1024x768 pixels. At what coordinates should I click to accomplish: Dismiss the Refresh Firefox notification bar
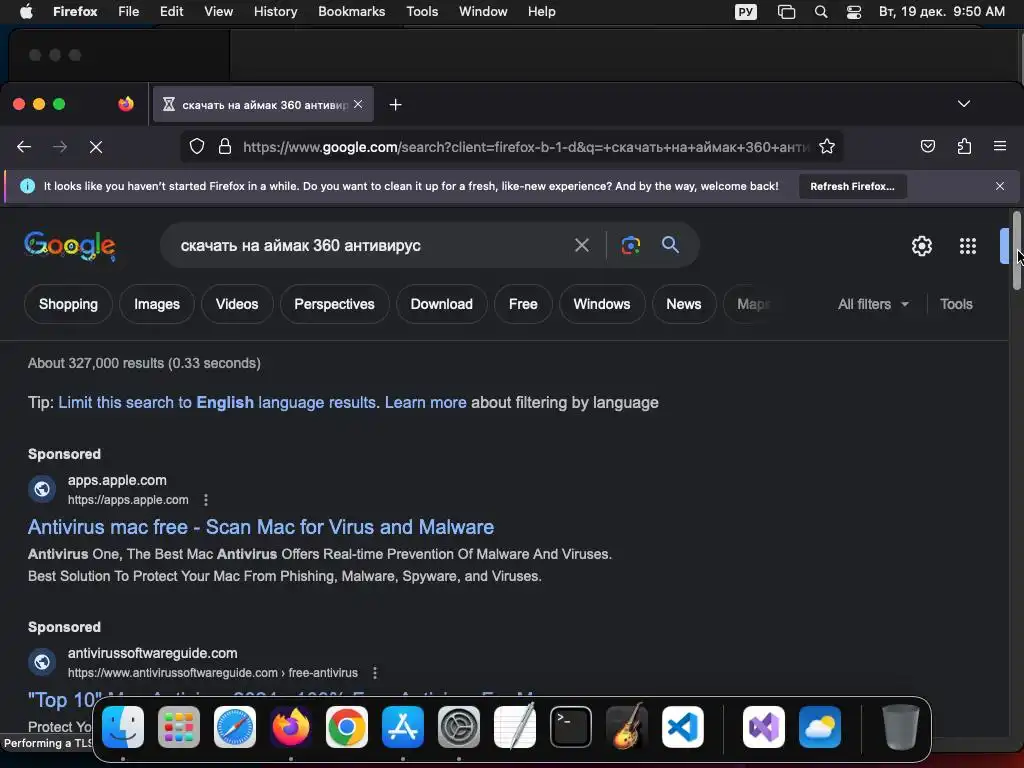click(1000, 186)
